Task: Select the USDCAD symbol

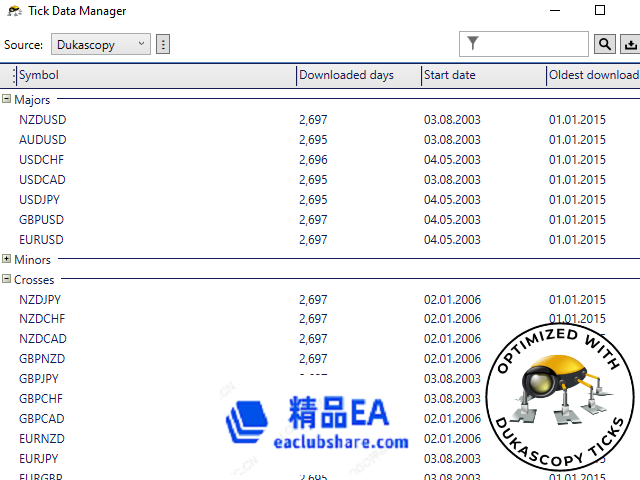Action: click(x=42, y=180)
